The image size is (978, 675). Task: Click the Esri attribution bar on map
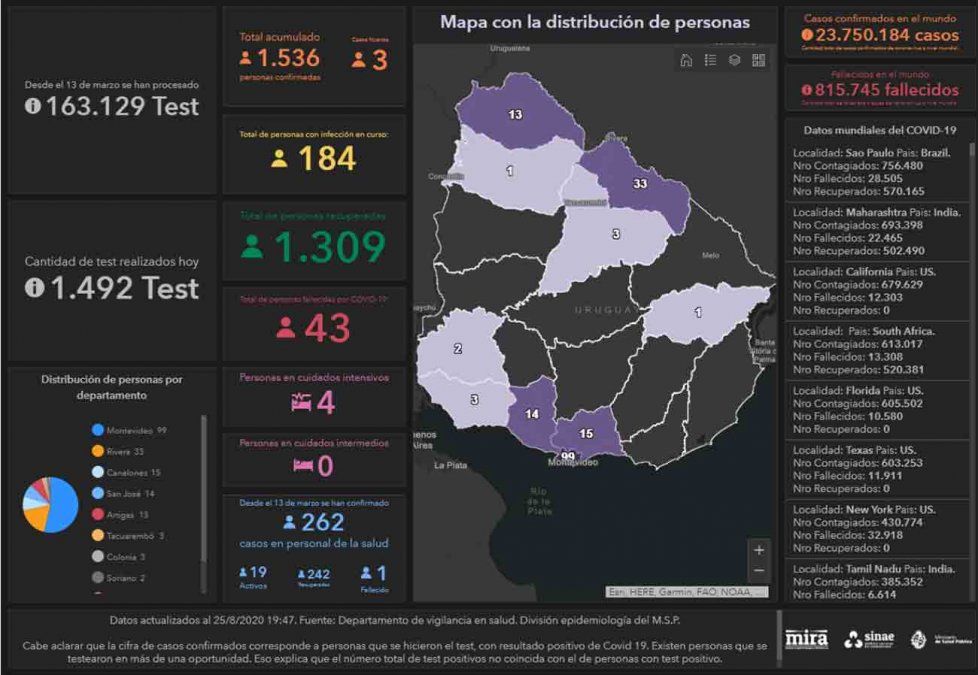pyautogui.click(x=688, y=592)
